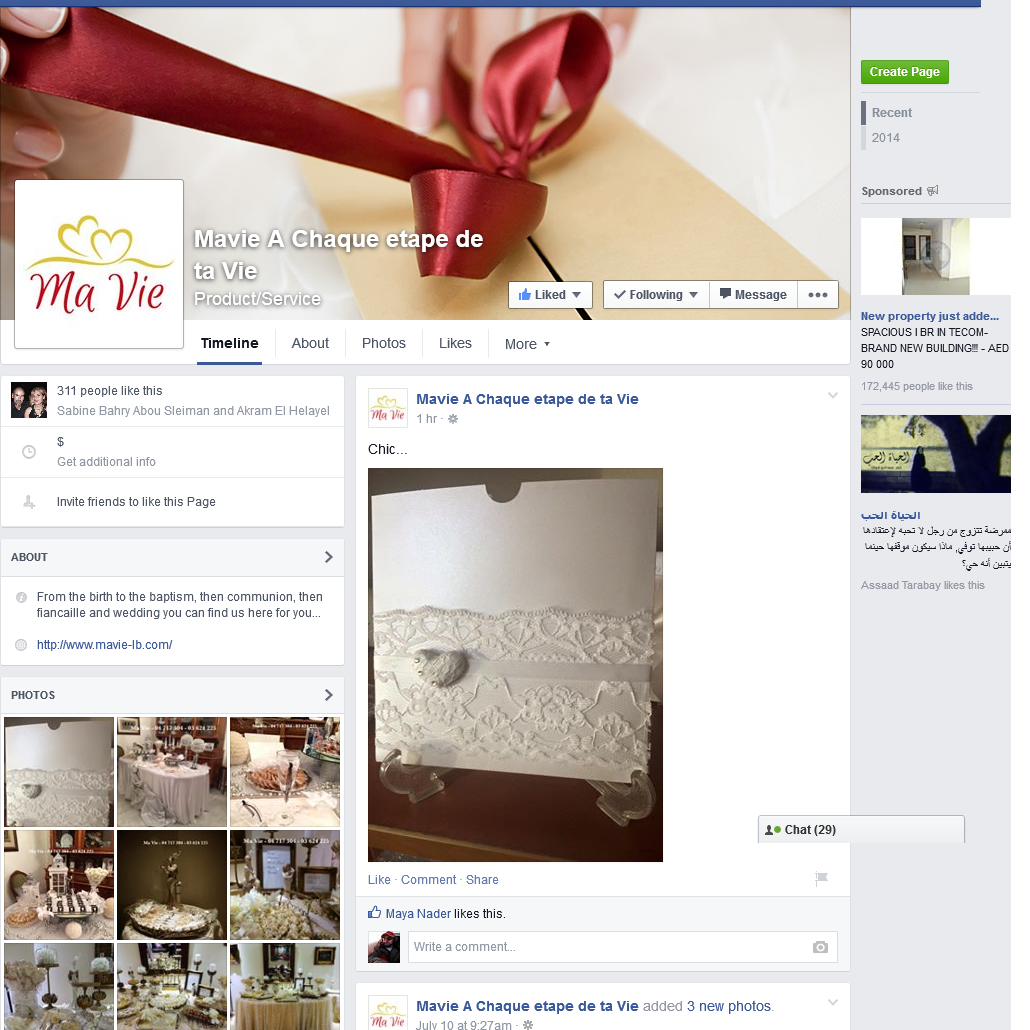Click the Sponsored megaphone icon

click(932, 191)
